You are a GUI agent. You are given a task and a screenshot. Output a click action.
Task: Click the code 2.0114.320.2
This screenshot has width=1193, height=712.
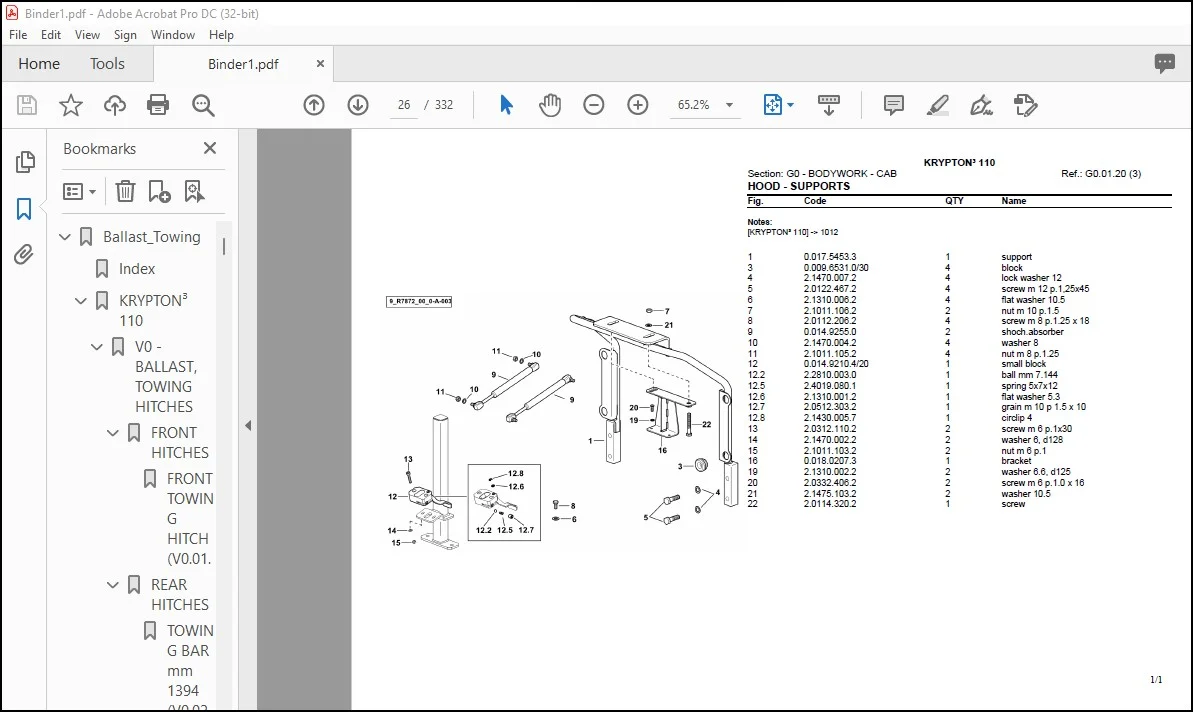tap(830, 504)
